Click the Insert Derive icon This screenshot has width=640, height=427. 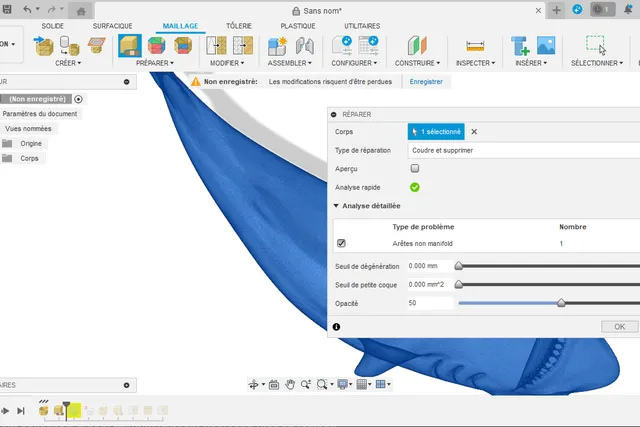(x=520, y=46)
